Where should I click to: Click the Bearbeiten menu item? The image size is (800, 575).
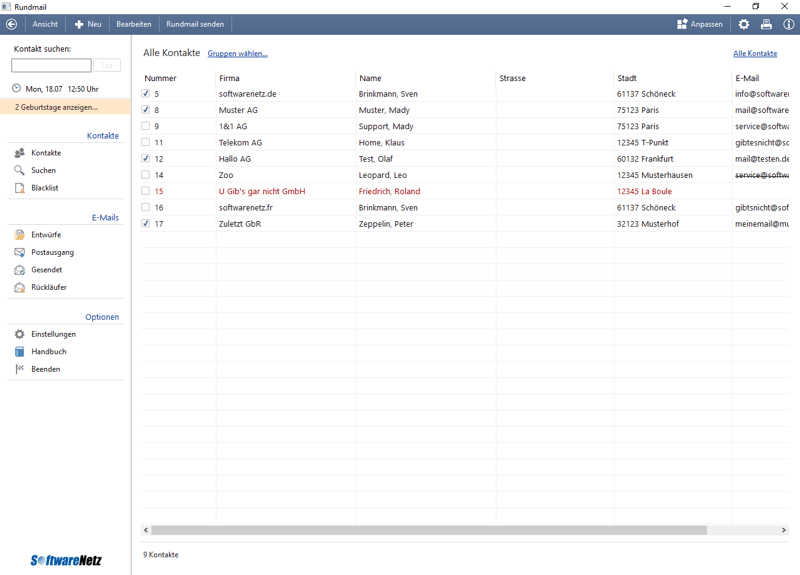[x=134, y=24]
